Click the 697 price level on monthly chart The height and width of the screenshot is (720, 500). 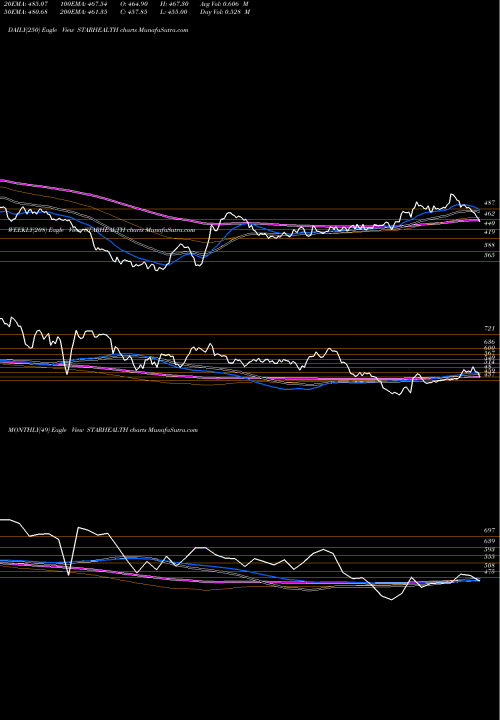tap(489, 530)
